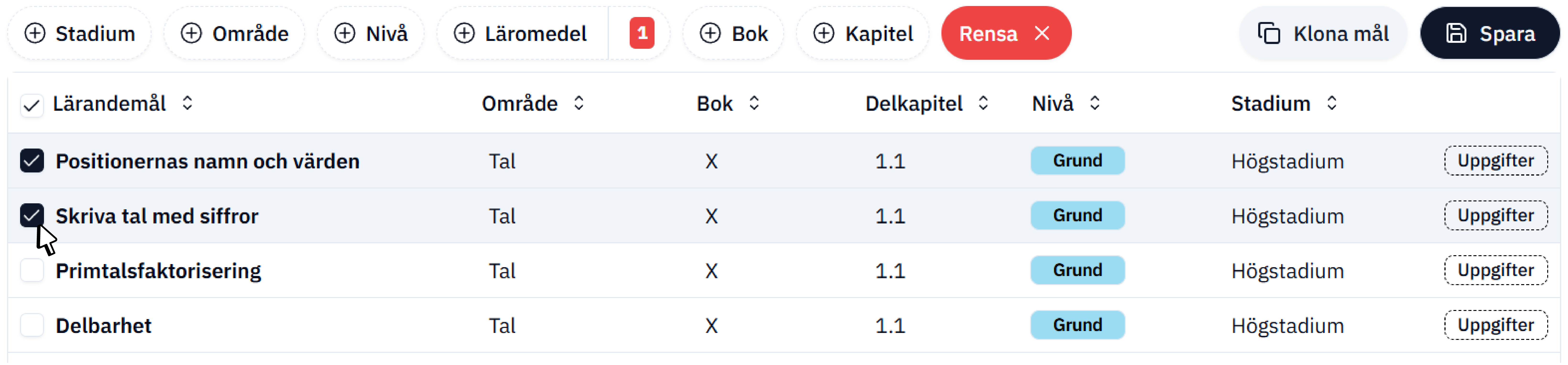Click the Grund level badge on the Primtalsfaktorisering row
This screenshot has width=1568, height=365.
click(1077, 270)
